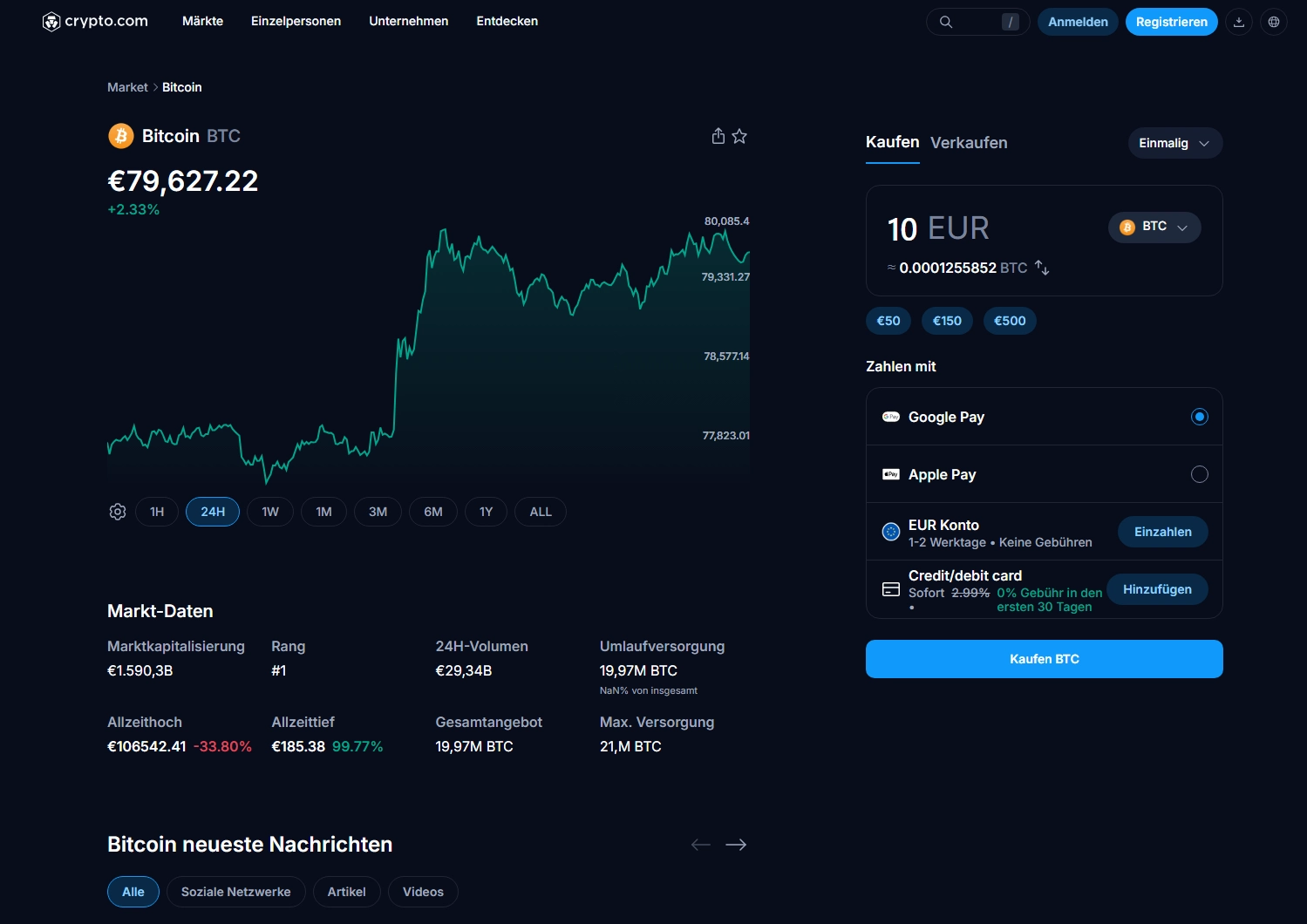Select Google Pay radio button

pos(1200,417)
